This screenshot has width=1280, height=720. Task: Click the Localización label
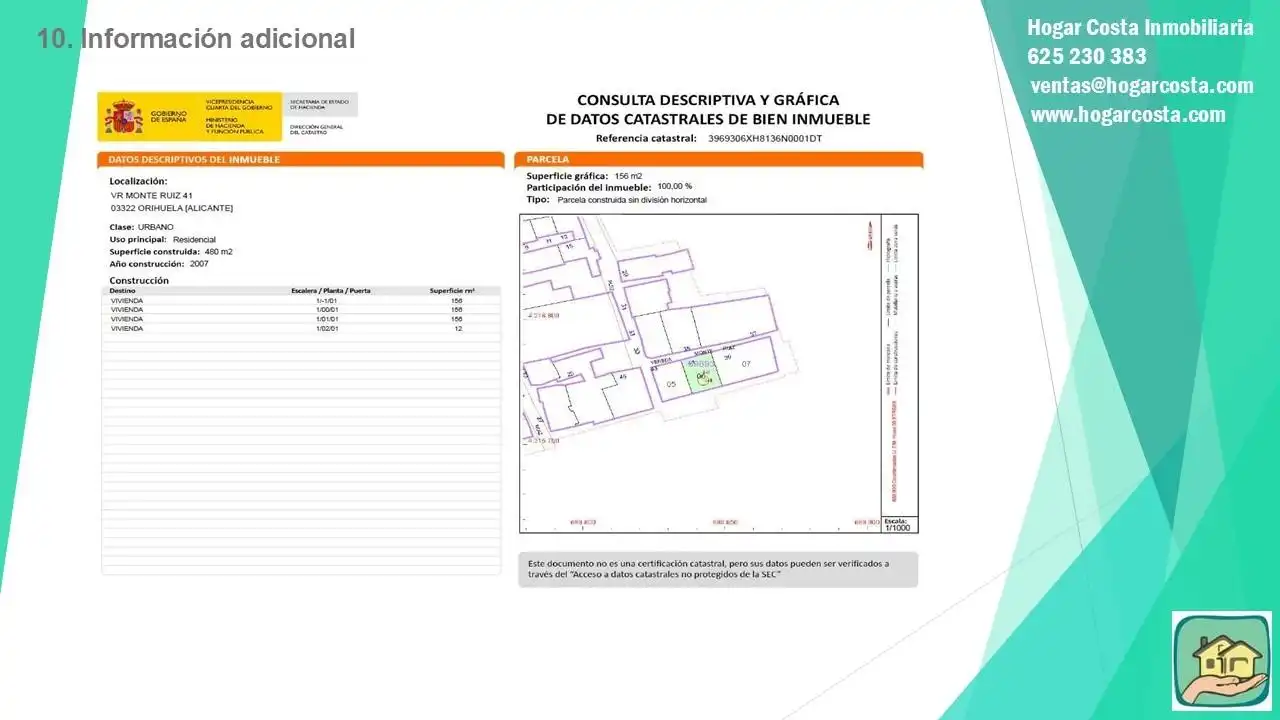(x=138, y=181)
